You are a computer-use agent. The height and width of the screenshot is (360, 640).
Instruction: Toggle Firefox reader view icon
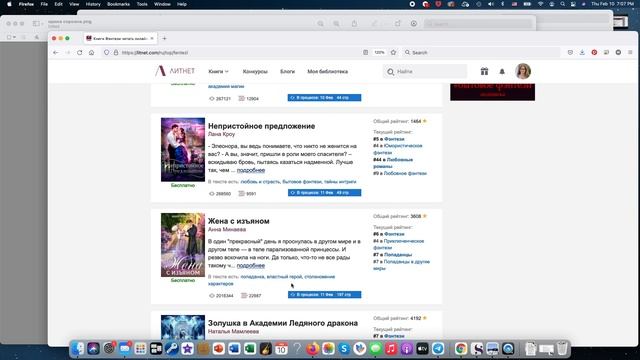pyautogui.click(x=365, y=53)
